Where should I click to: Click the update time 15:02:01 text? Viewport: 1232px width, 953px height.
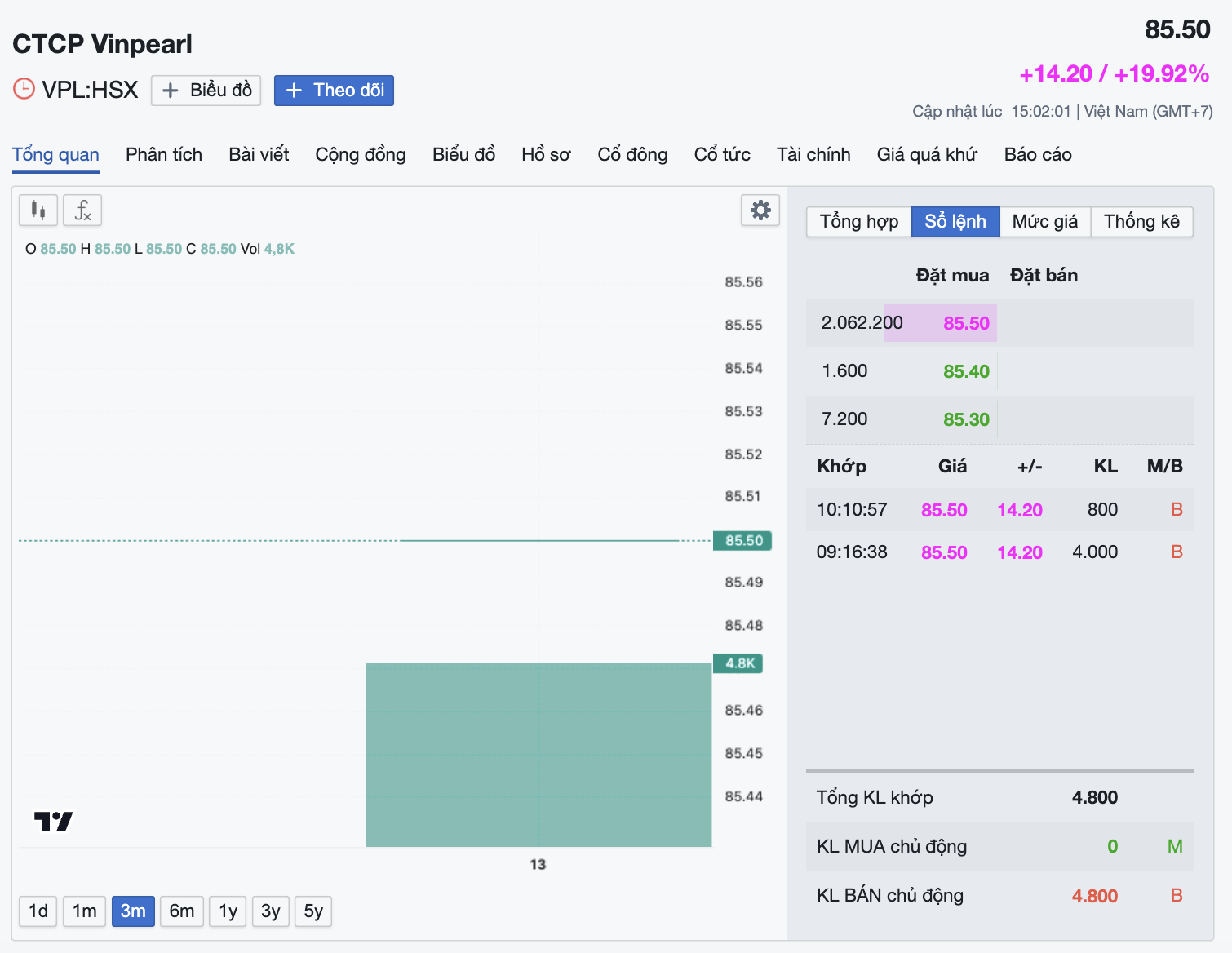point(1040,112)
